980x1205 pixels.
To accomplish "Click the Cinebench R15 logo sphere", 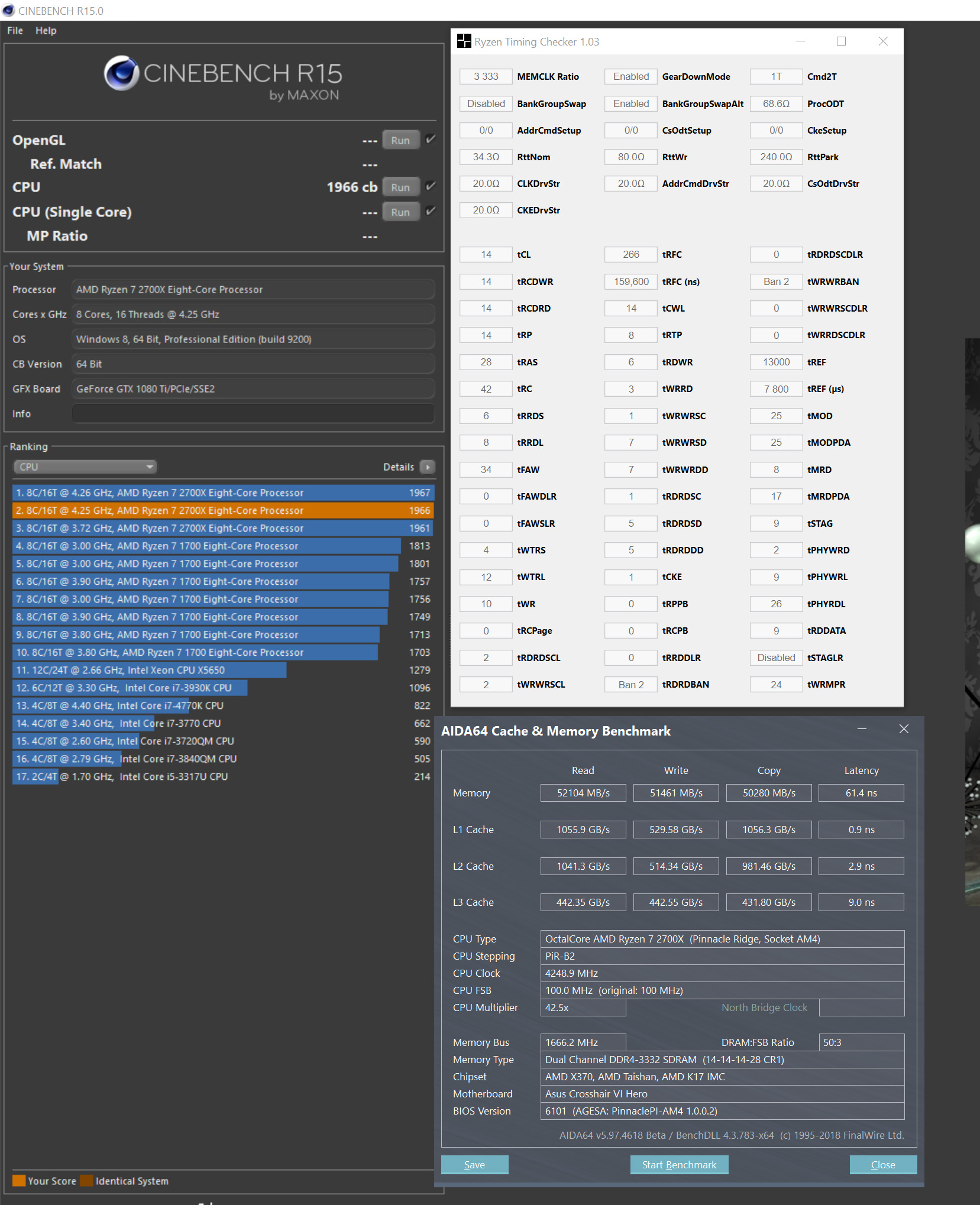I will [122, 73].
